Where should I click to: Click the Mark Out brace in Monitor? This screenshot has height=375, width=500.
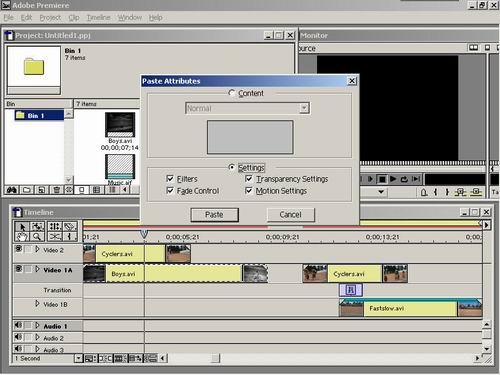tap(447, 192)
